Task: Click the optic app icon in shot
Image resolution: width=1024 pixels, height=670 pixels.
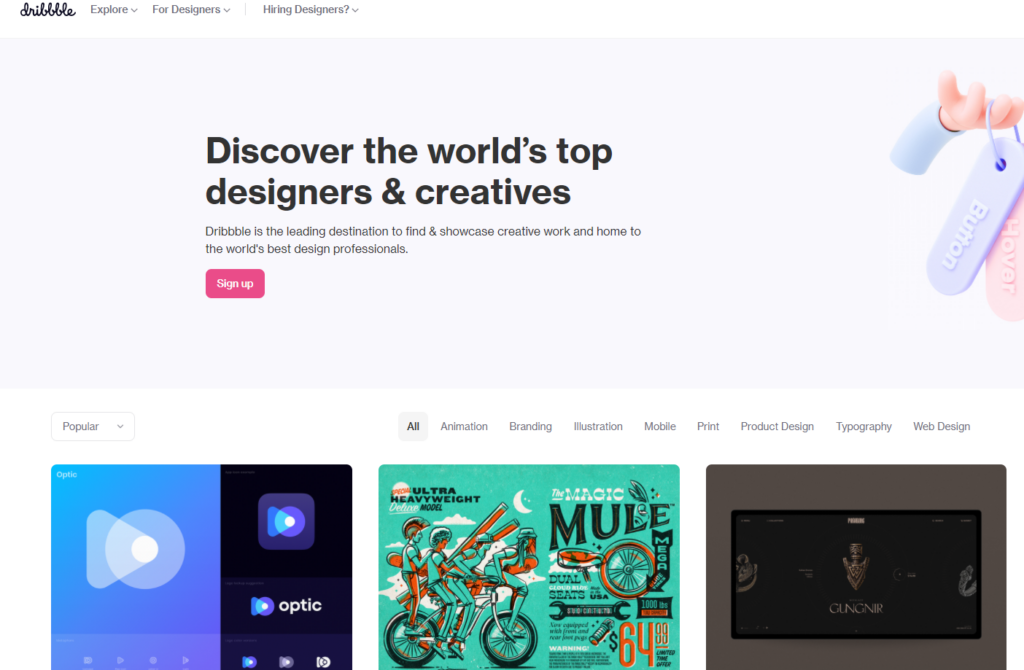Action: pyautogui.click(x=286, y=521)
